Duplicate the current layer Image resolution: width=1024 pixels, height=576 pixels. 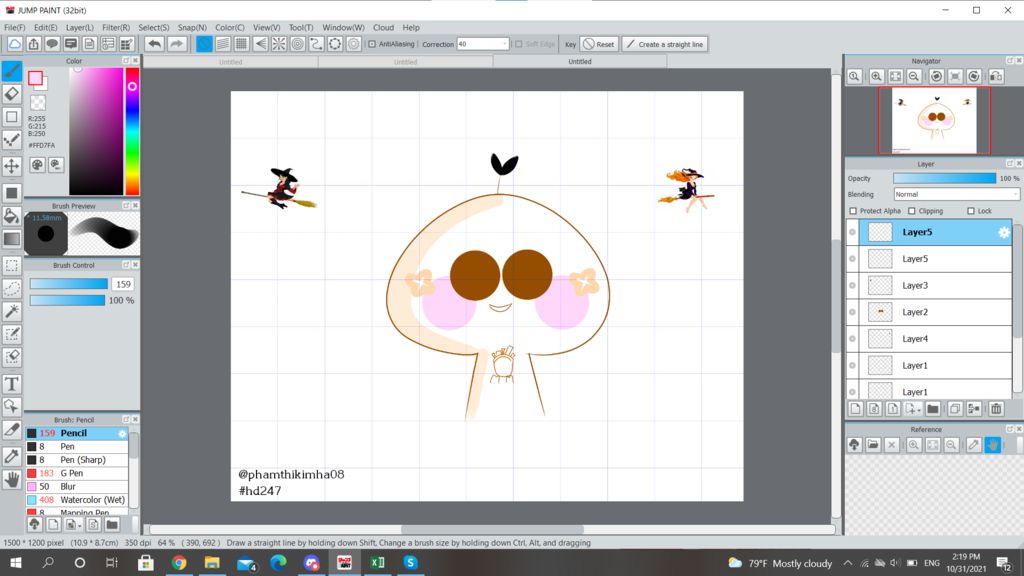[x=955, y=409]
